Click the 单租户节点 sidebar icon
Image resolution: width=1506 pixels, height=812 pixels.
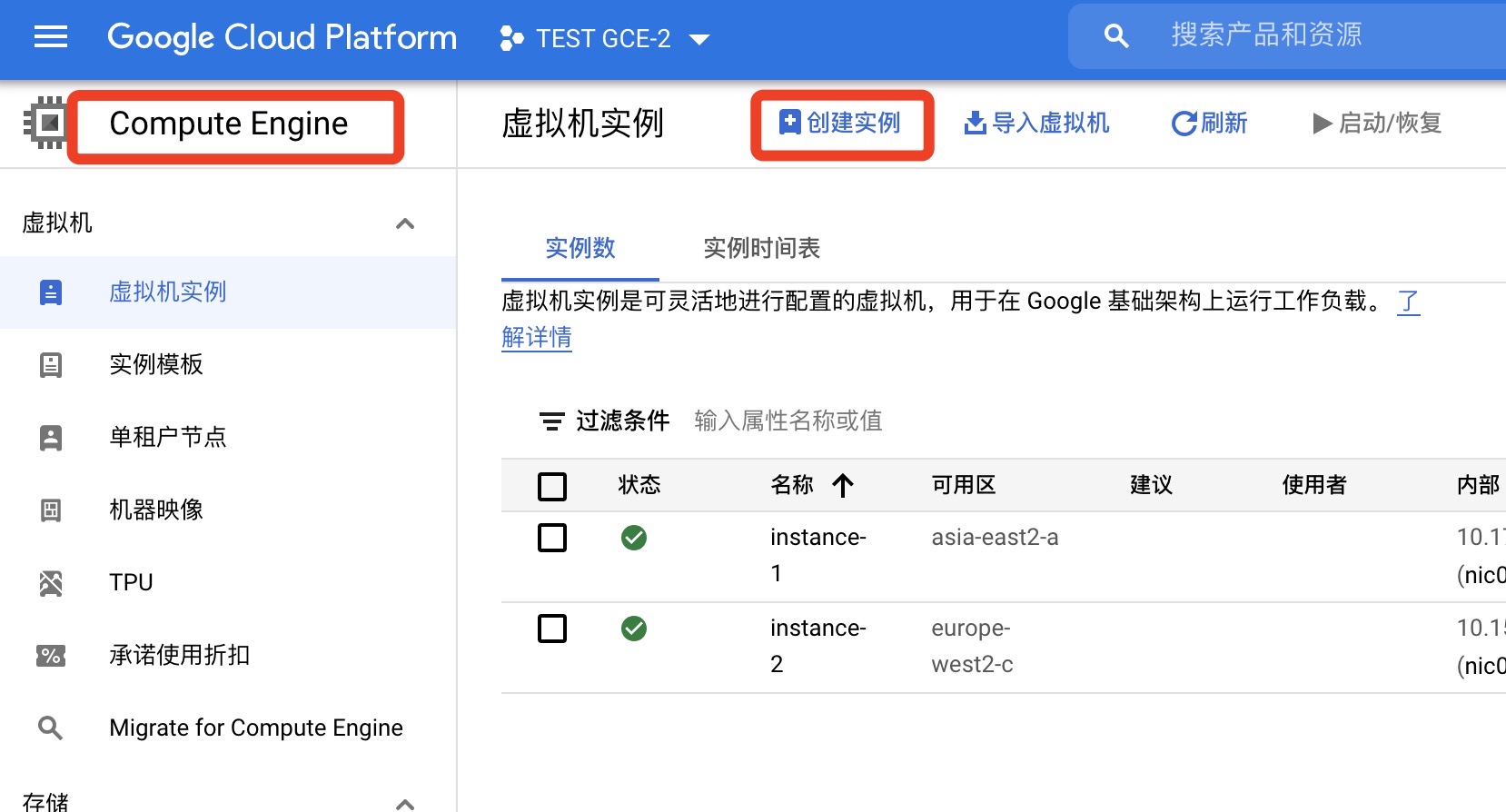51,438
